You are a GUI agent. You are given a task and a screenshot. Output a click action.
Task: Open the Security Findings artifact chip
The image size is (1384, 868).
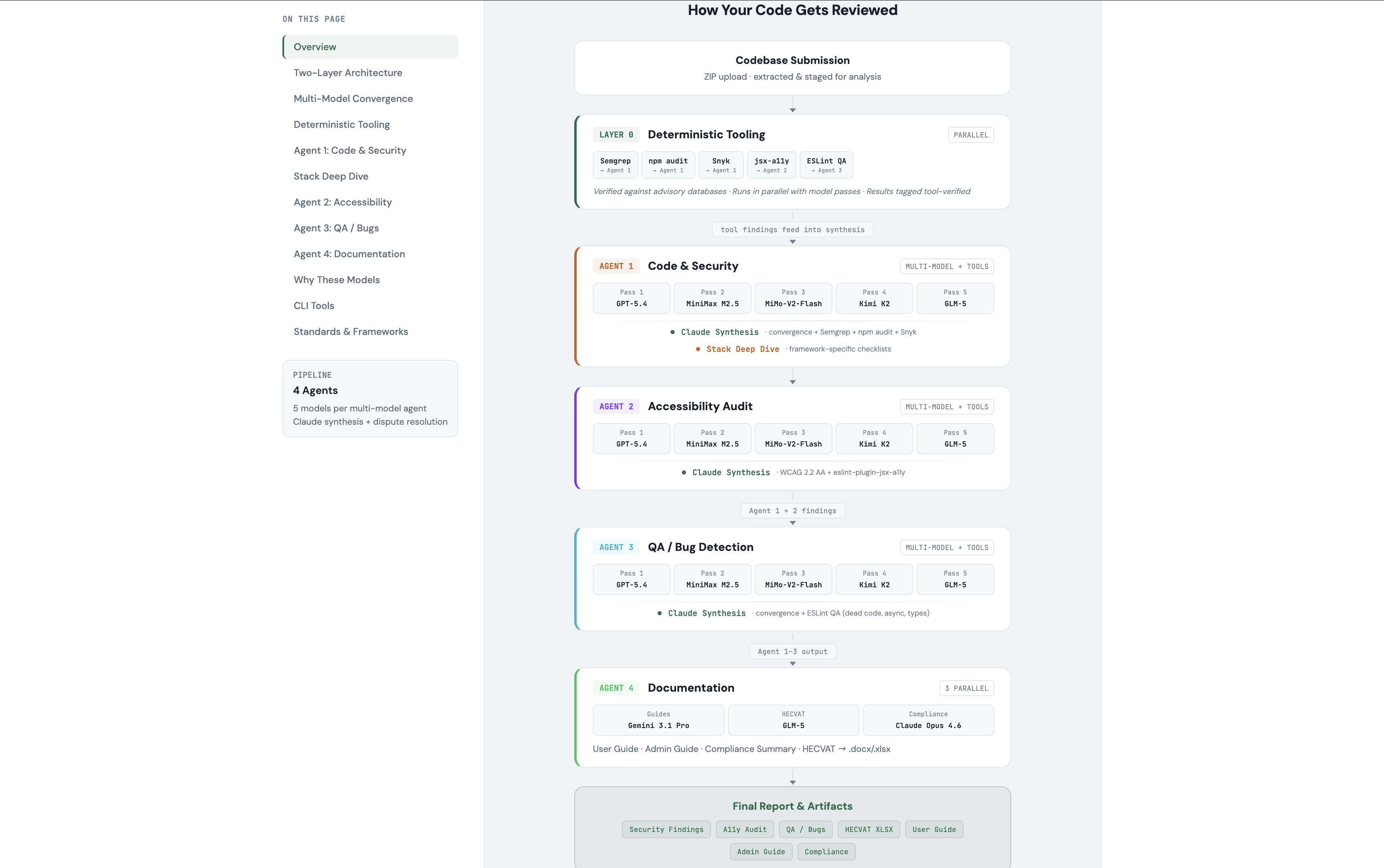(666, 829)
